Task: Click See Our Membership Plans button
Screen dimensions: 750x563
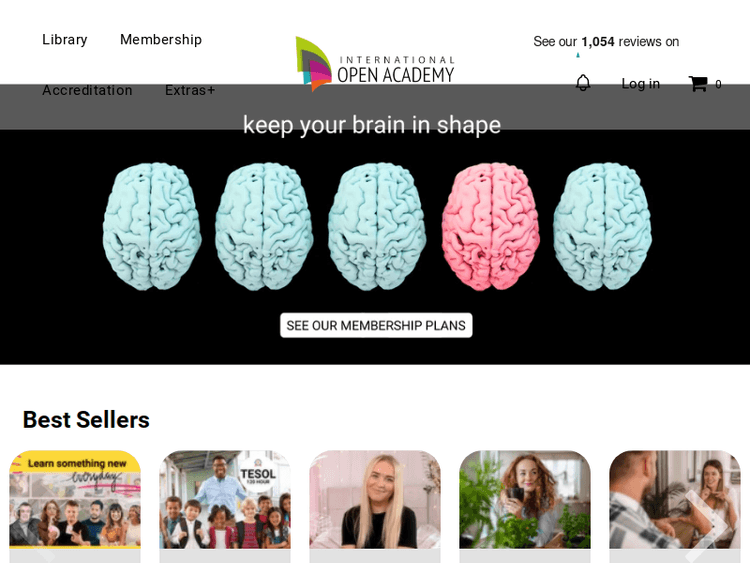Action: click(x=376, y=325)
